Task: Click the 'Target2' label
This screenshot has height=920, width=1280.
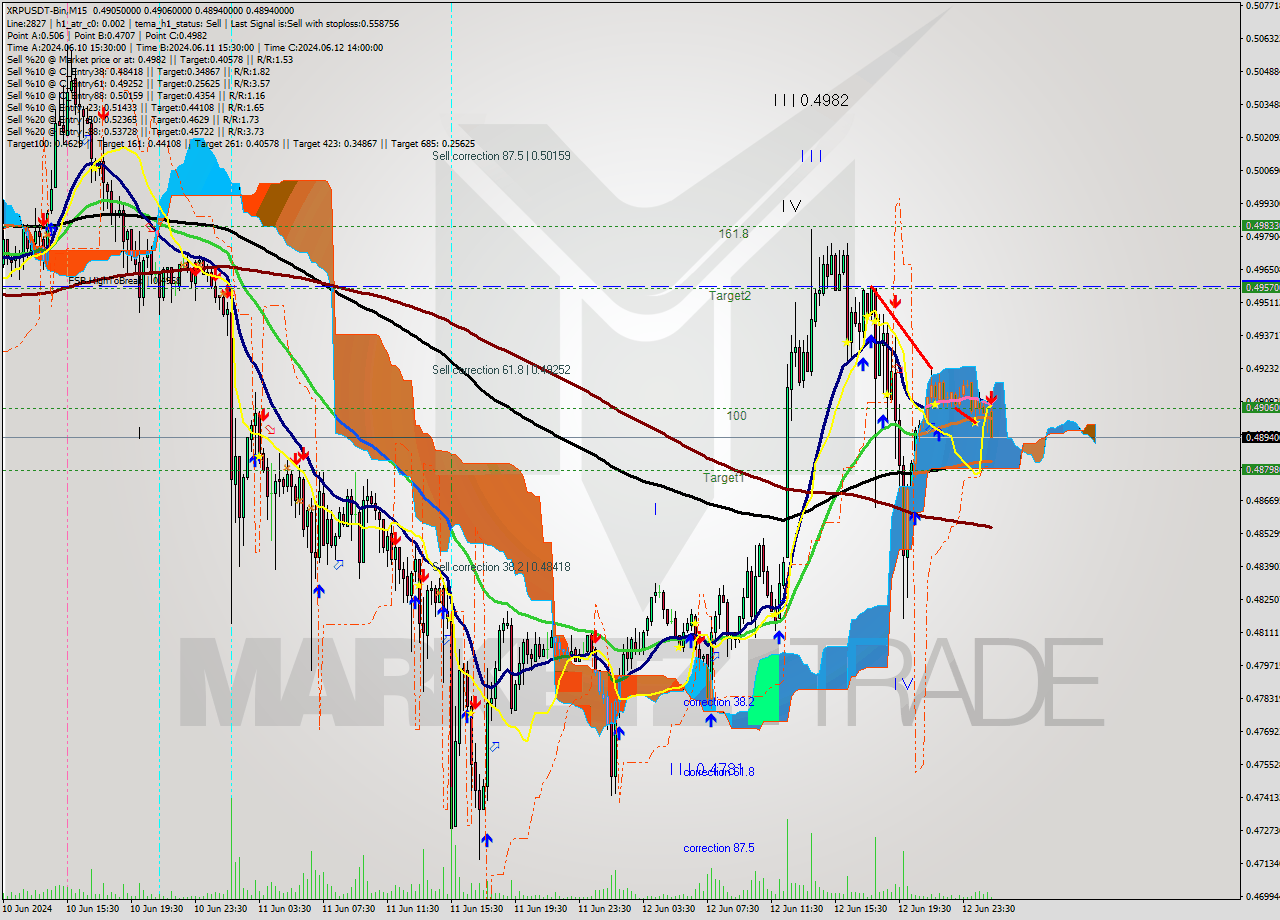Action: tap(730, 296)
